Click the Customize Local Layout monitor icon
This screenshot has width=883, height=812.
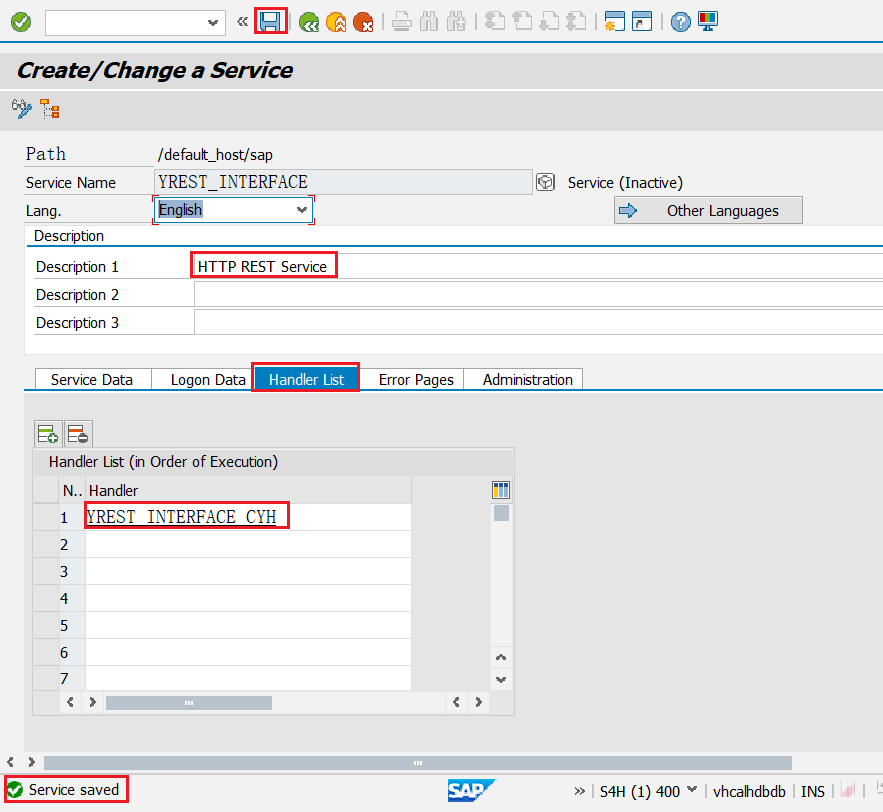coord(708,22)
